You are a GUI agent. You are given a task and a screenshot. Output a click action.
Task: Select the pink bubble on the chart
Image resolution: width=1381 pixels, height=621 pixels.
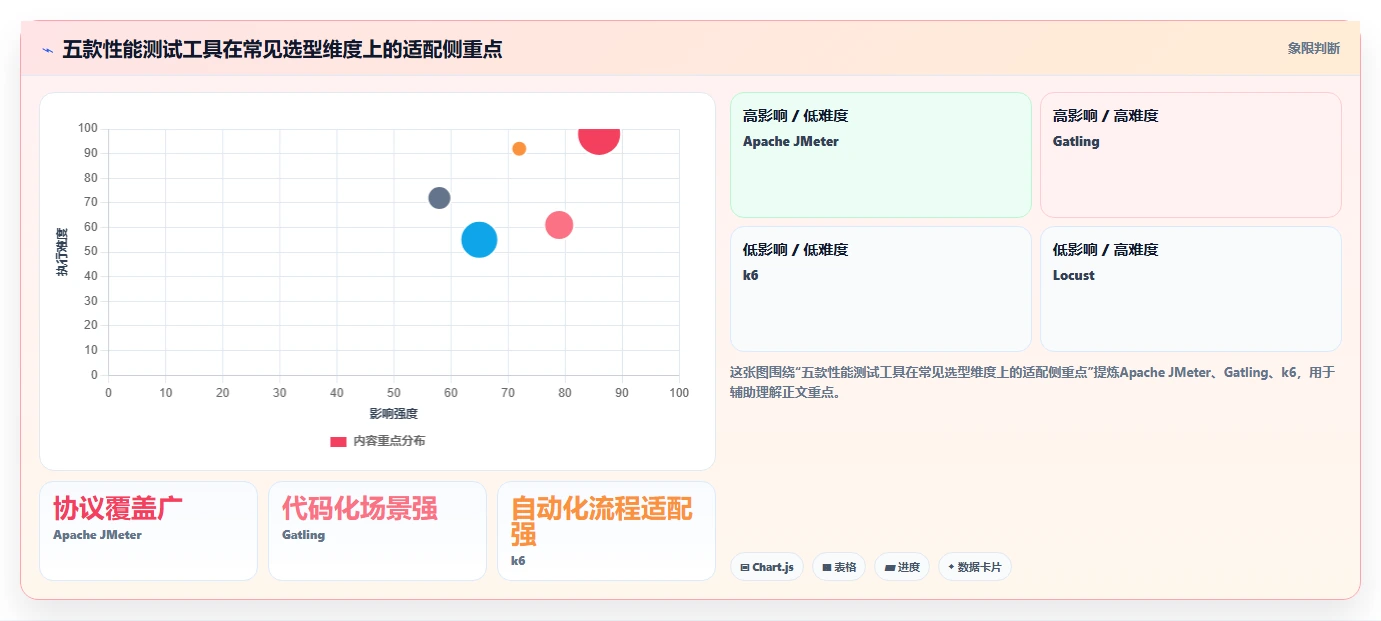(x=559, y=225)
